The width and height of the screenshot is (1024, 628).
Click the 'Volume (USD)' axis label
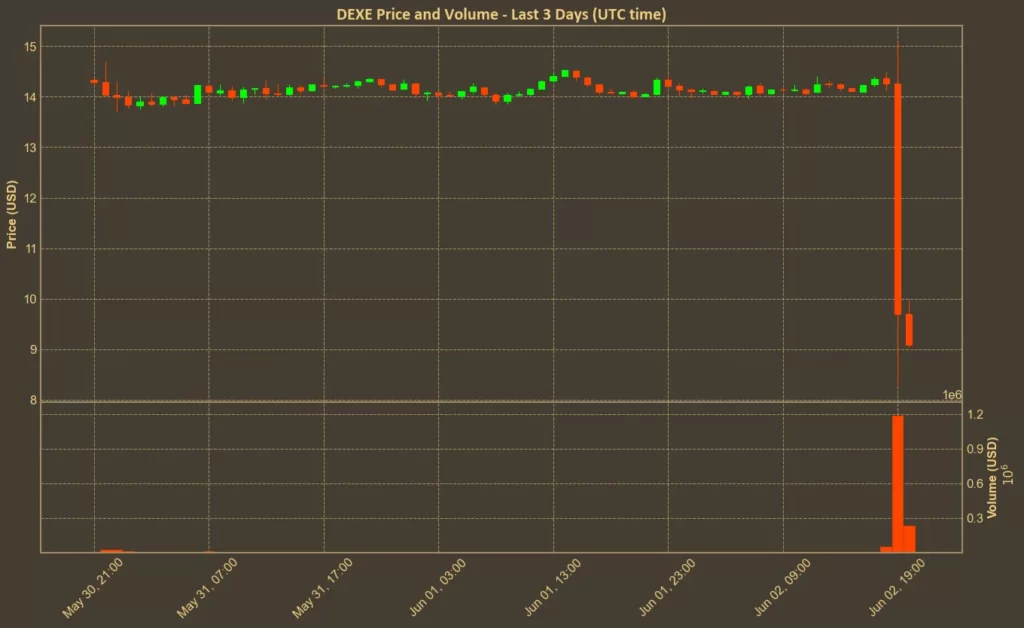pyautogui.click(x=992, y=478)
